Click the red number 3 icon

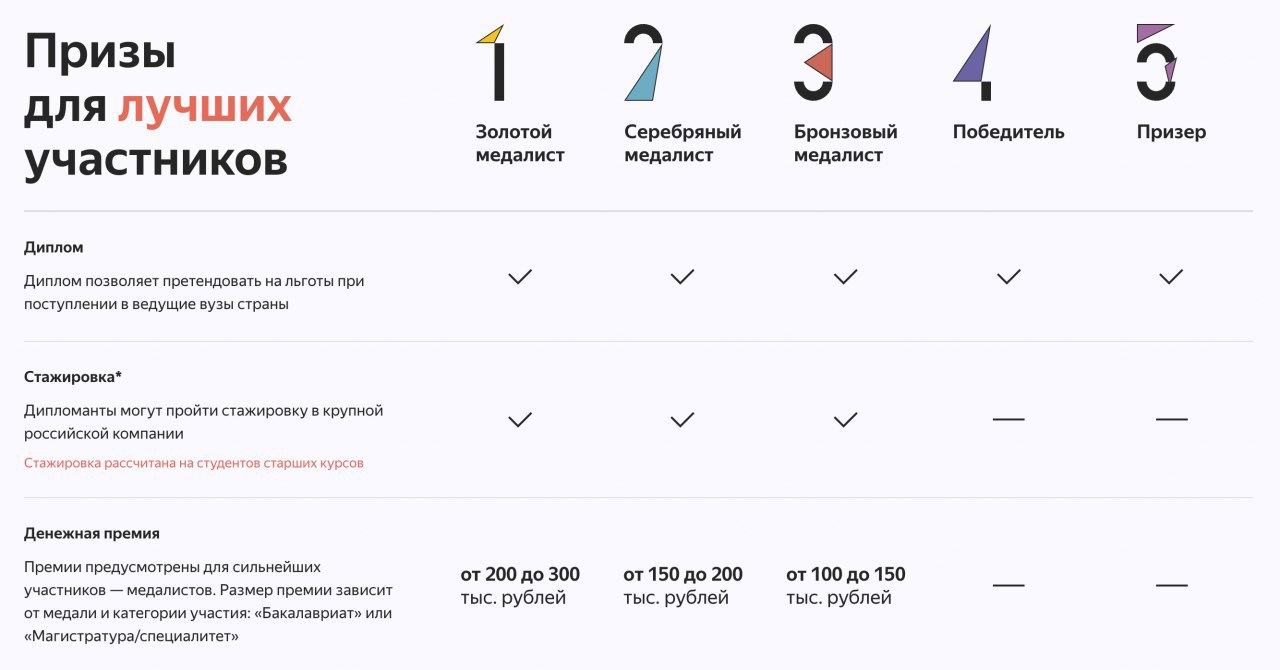click(814, 63)
